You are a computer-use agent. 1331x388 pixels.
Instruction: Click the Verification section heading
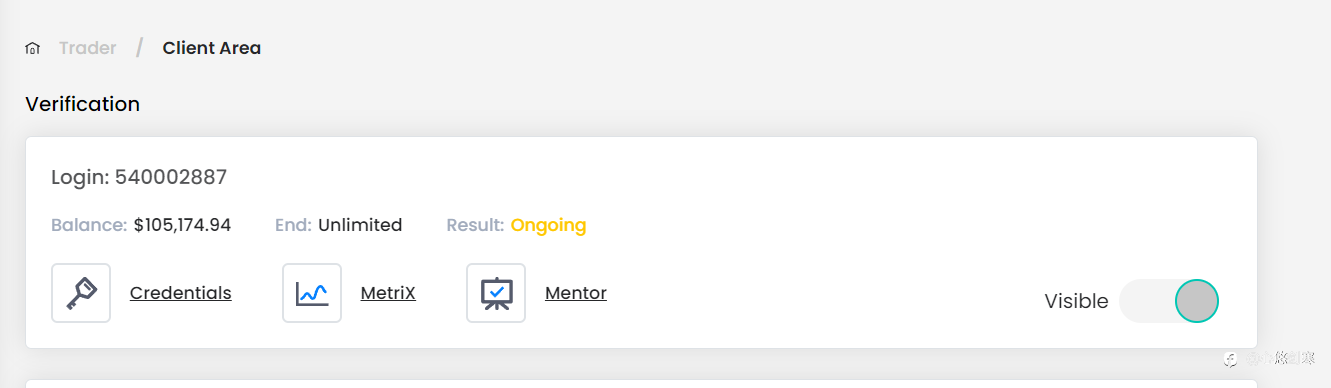[82, 104]
